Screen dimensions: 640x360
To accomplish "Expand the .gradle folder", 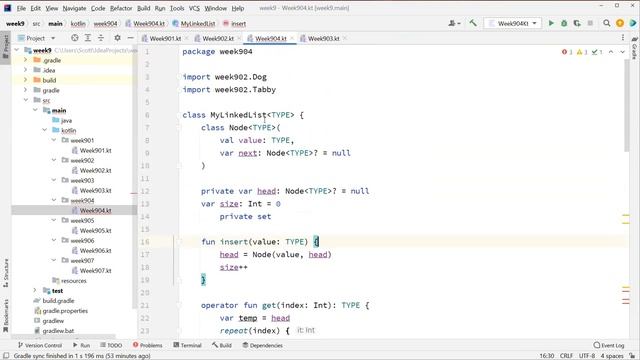I will (x=25, y=60).
